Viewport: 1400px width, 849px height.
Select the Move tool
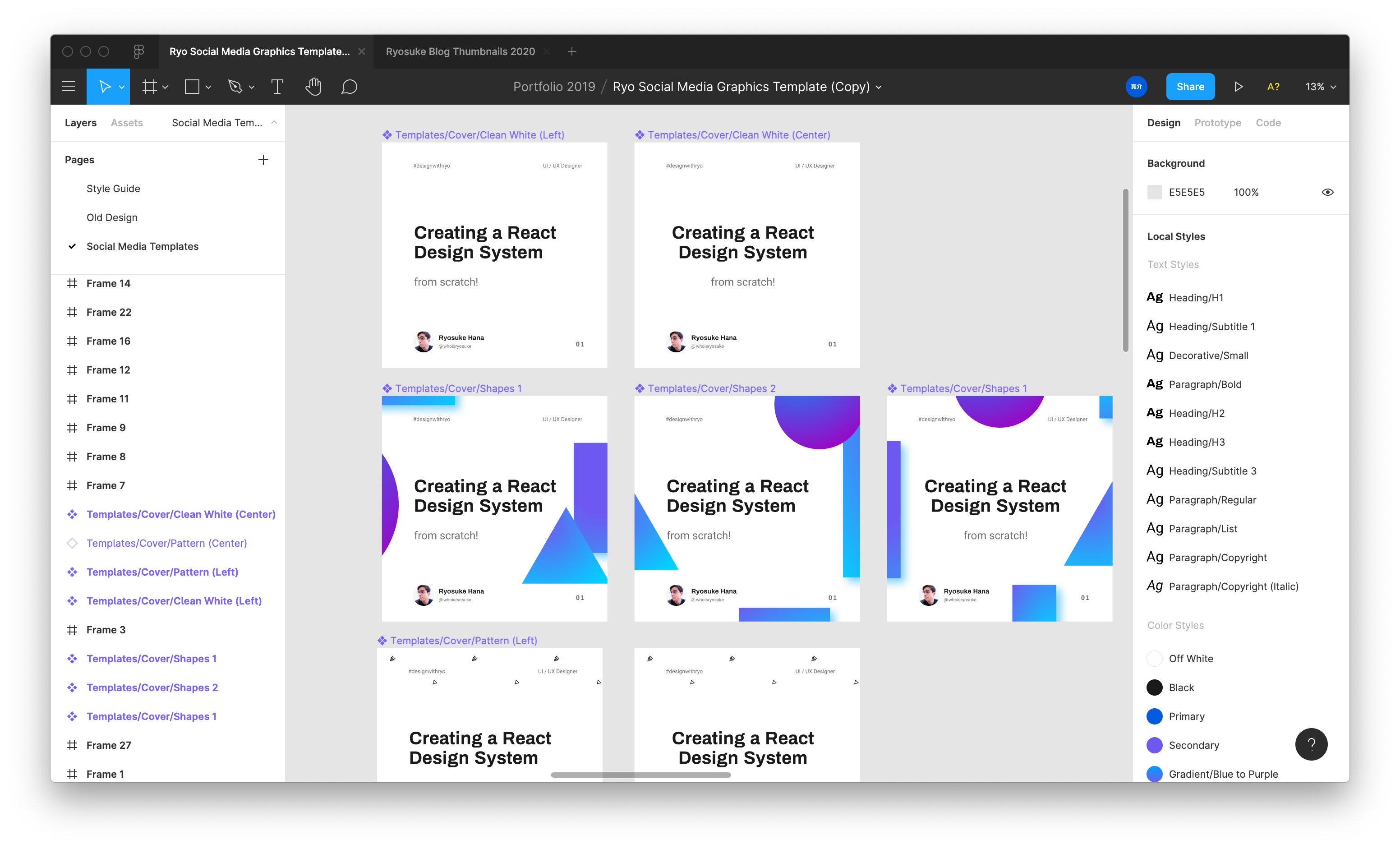coord(106,86)
